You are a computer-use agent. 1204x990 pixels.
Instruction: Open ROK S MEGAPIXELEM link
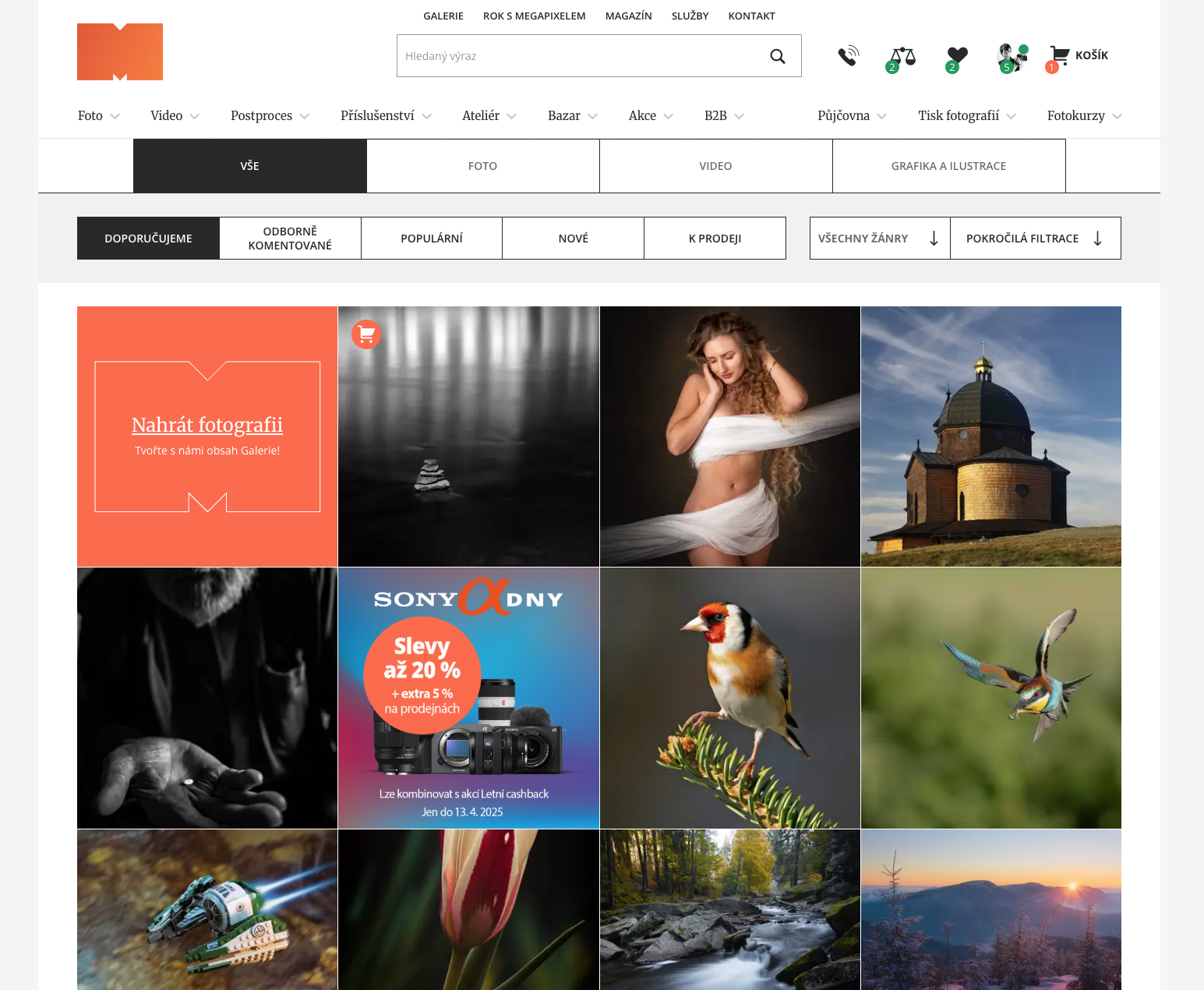[535, 16]
